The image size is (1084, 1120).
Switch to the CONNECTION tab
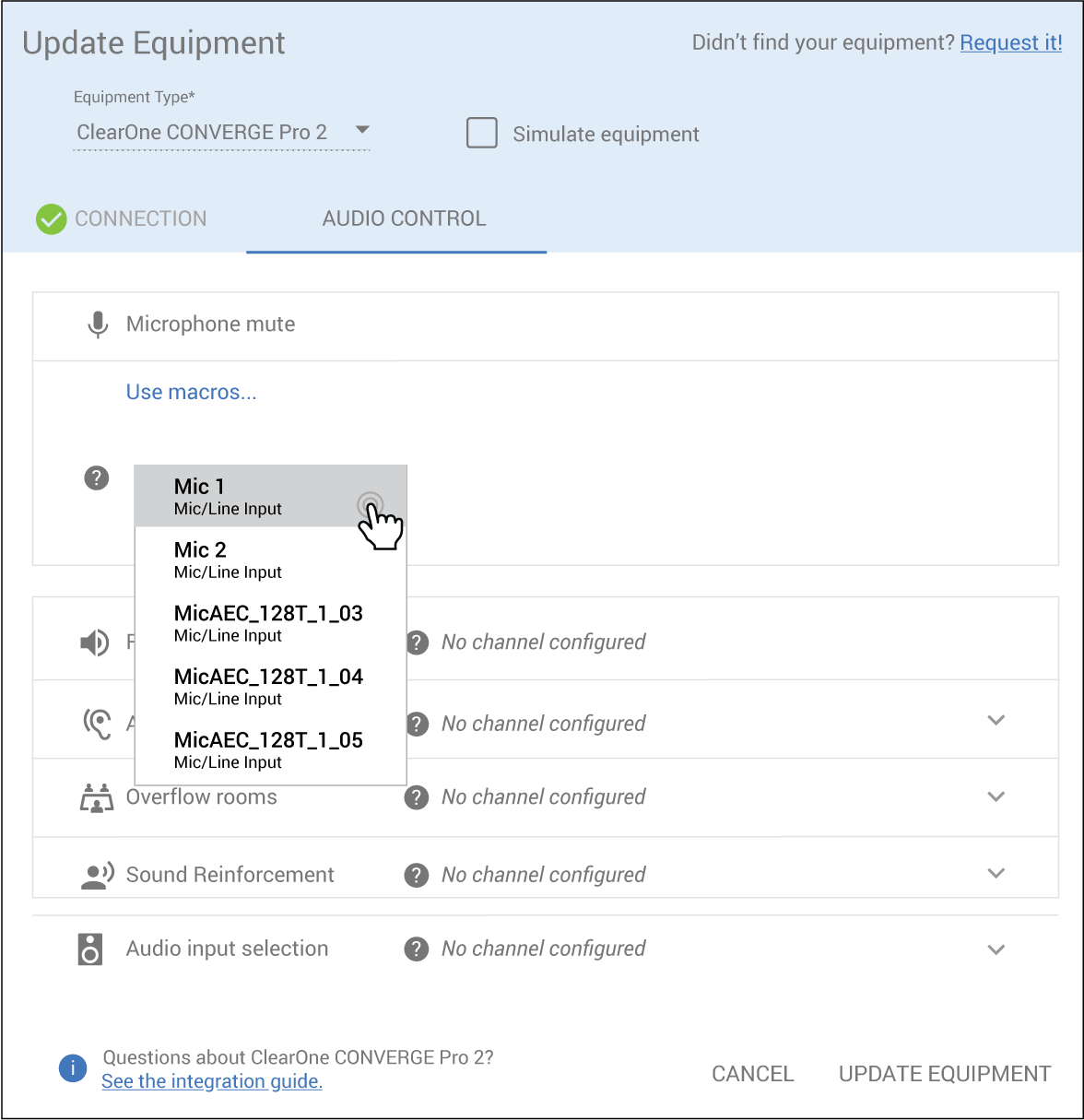140,218
